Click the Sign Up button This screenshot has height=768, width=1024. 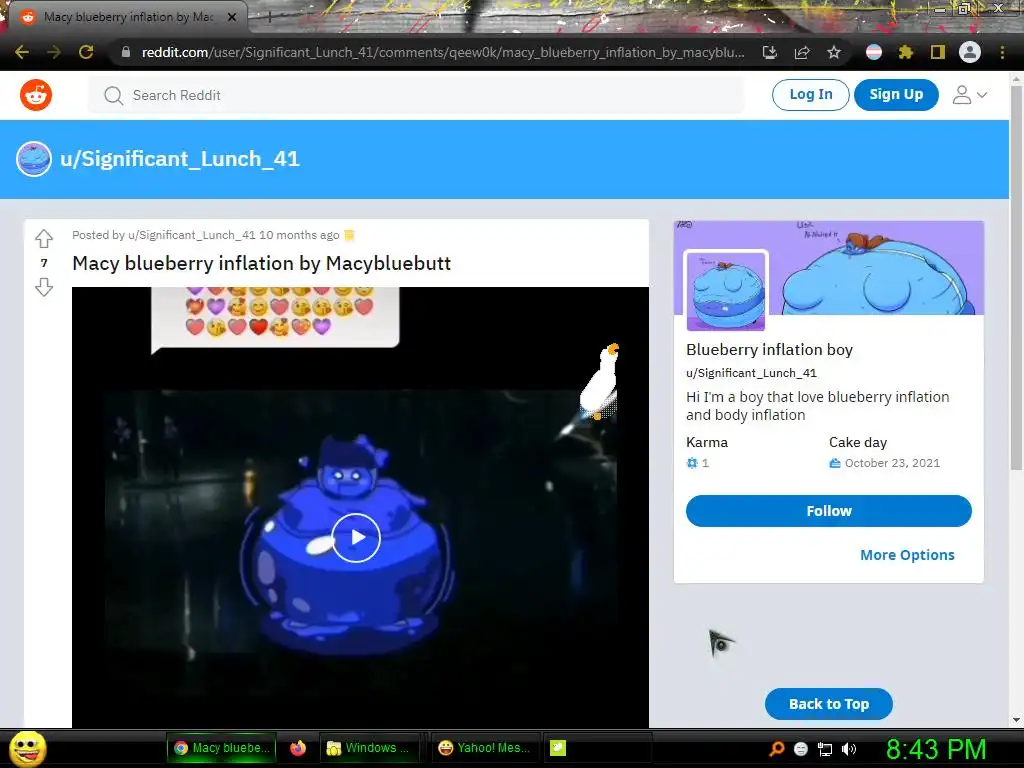pyautogui.click(x=896, y=95)
